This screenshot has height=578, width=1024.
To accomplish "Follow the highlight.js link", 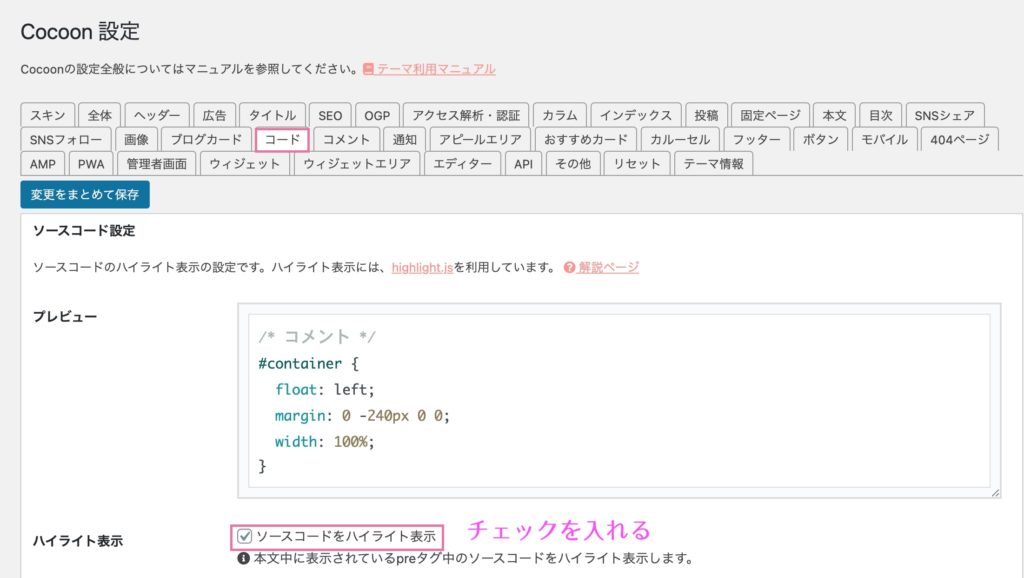I will click(x=422, y=267).
